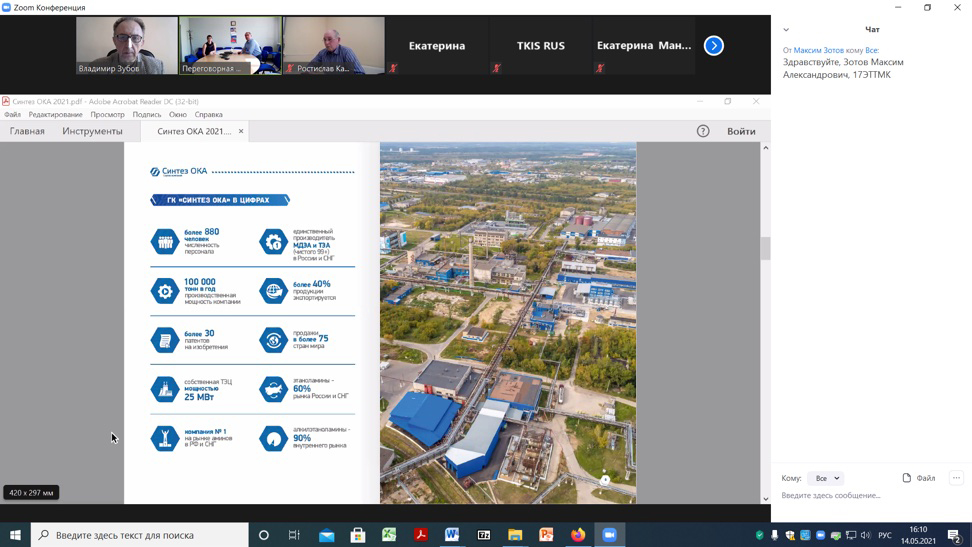Select Владимир Зубов's video thumbnail

tap(127, 45)
